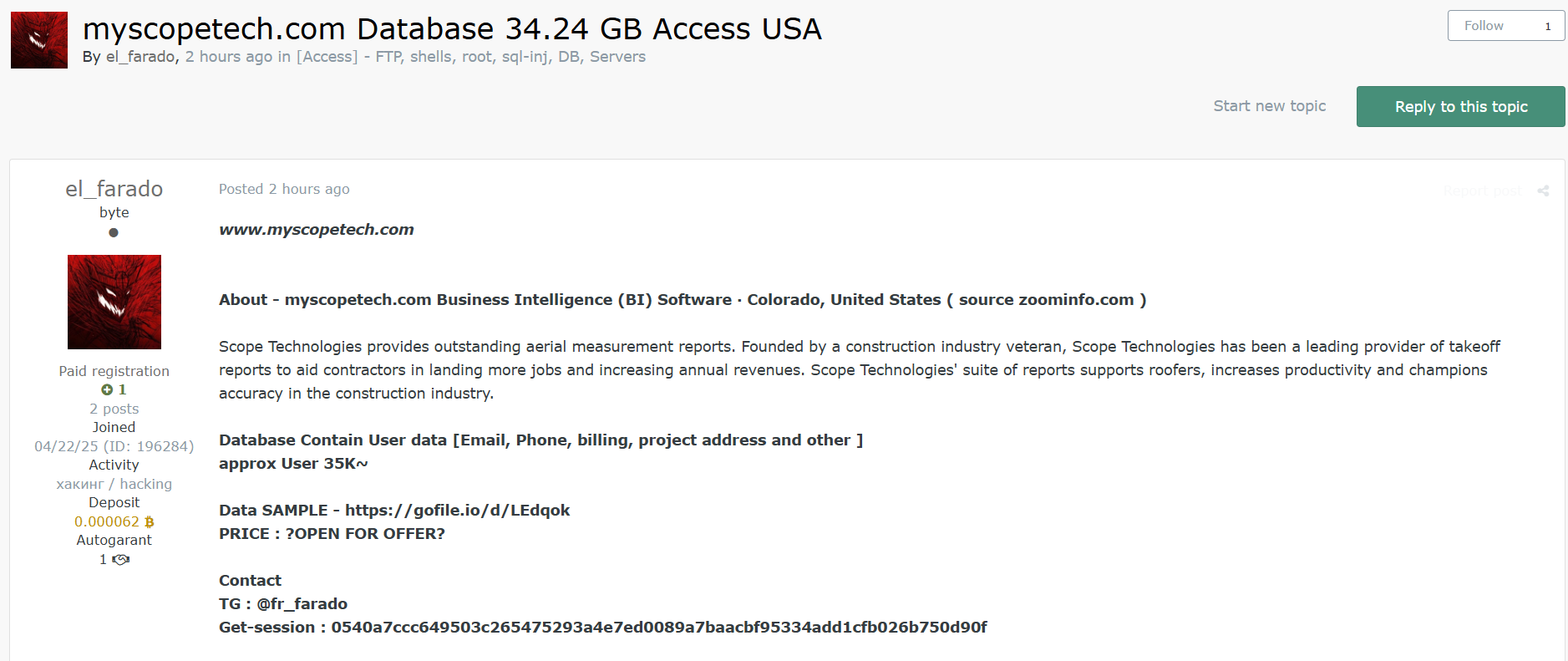Screen dimensions: 1568x661
Task: Click the rank dot under byte
Action: [x=114, y=232]
